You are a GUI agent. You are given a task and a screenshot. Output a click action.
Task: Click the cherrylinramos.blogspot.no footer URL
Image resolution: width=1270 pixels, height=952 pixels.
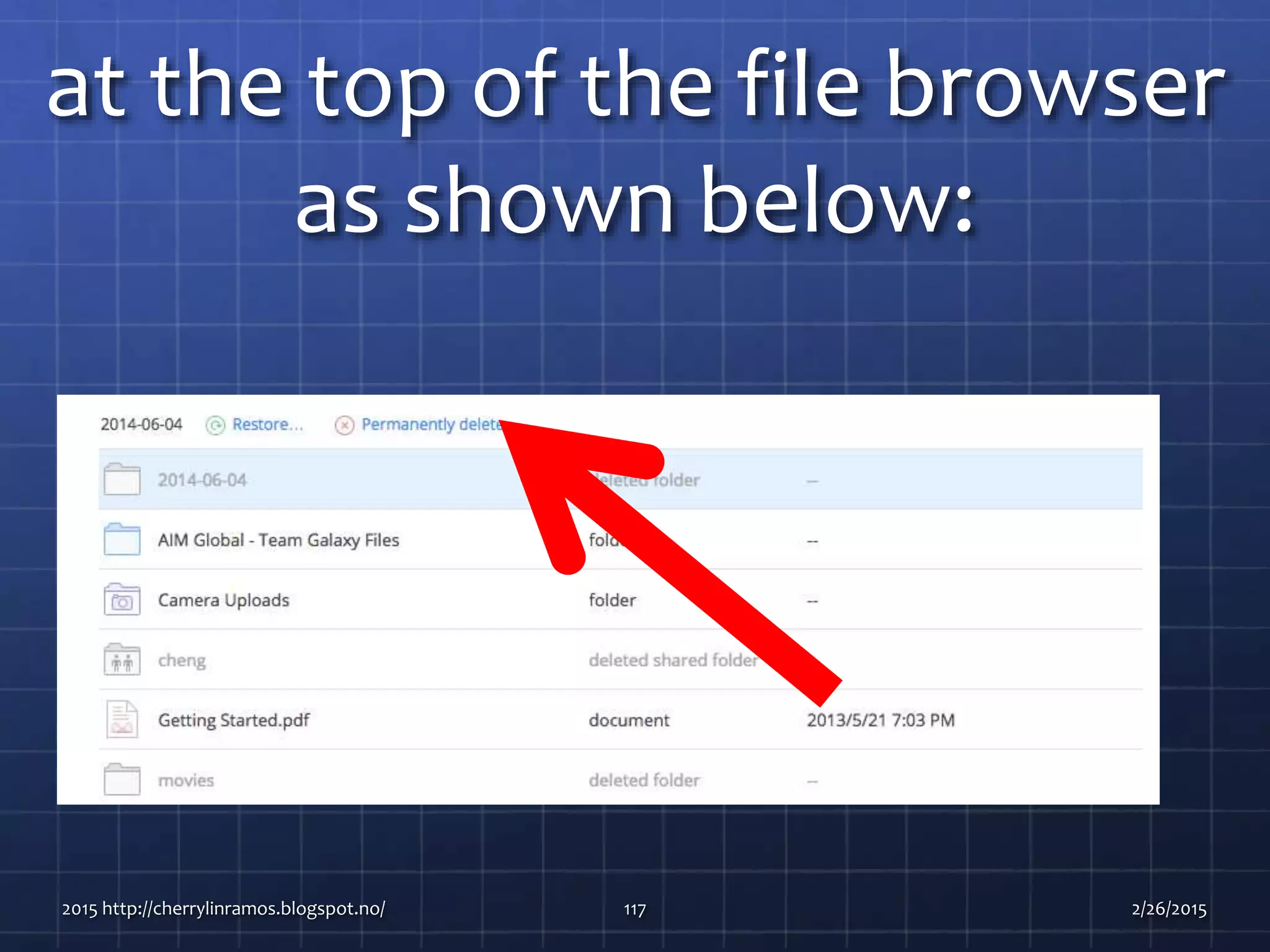tap(244, 909)
